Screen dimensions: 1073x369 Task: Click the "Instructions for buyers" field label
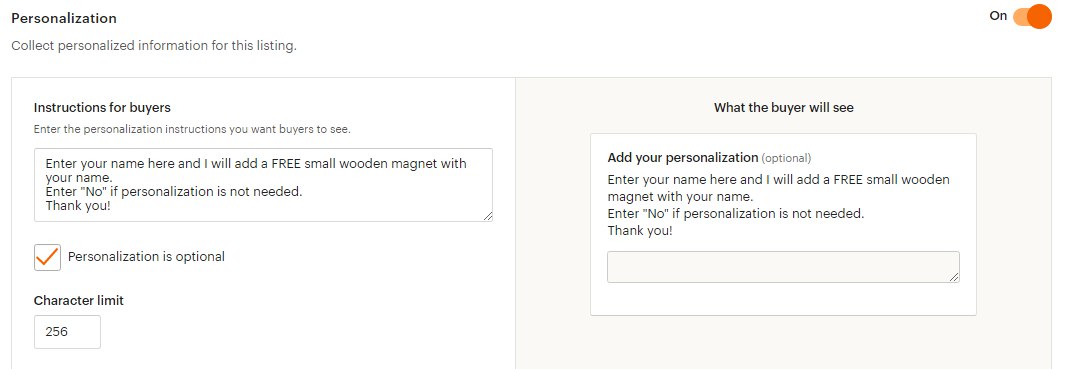pos(102,107)
